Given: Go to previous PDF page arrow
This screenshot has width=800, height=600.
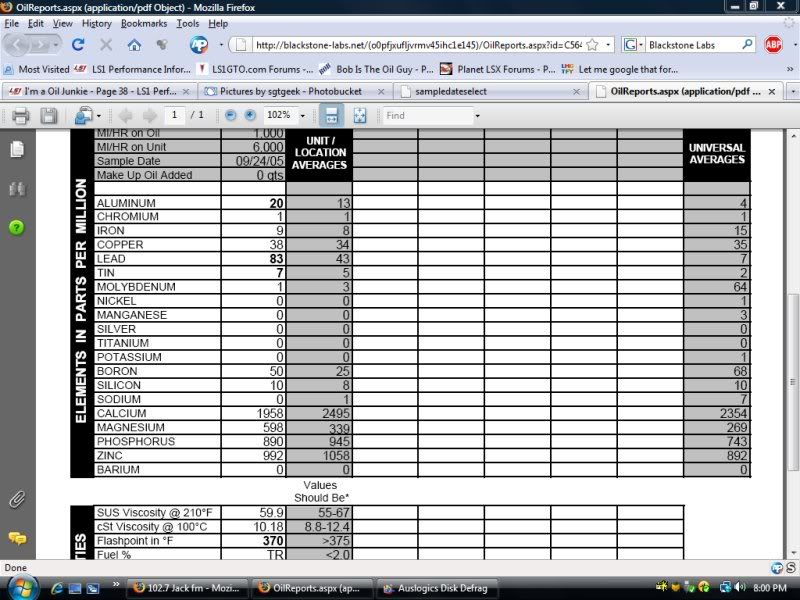Looking at the screenshot, I should (125, 116).
